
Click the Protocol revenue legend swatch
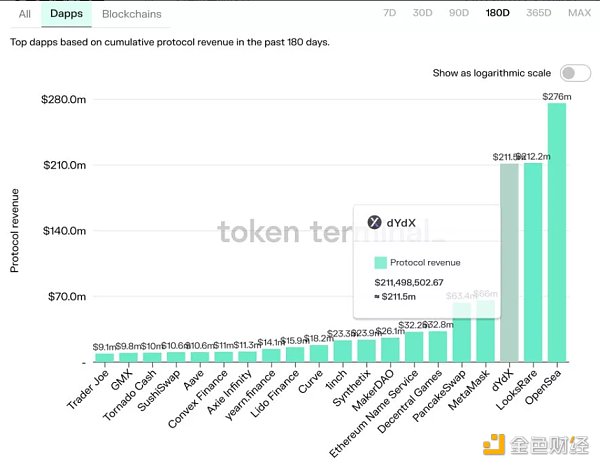(x=380, y=263)
